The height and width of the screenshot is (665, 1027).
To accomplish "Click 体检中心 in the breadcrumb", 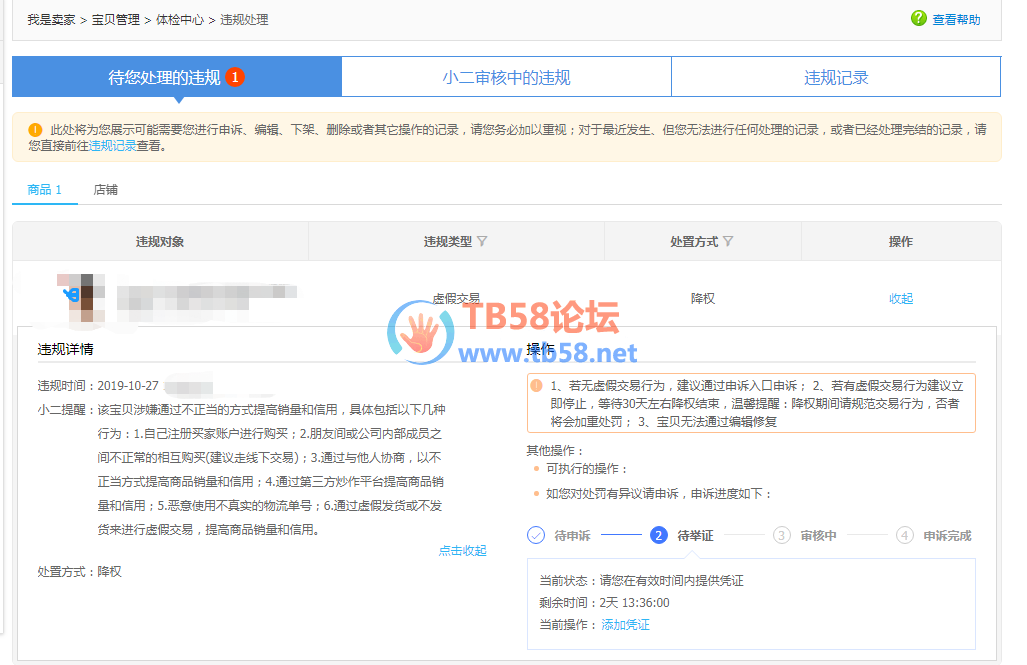I will coord(180,20).
